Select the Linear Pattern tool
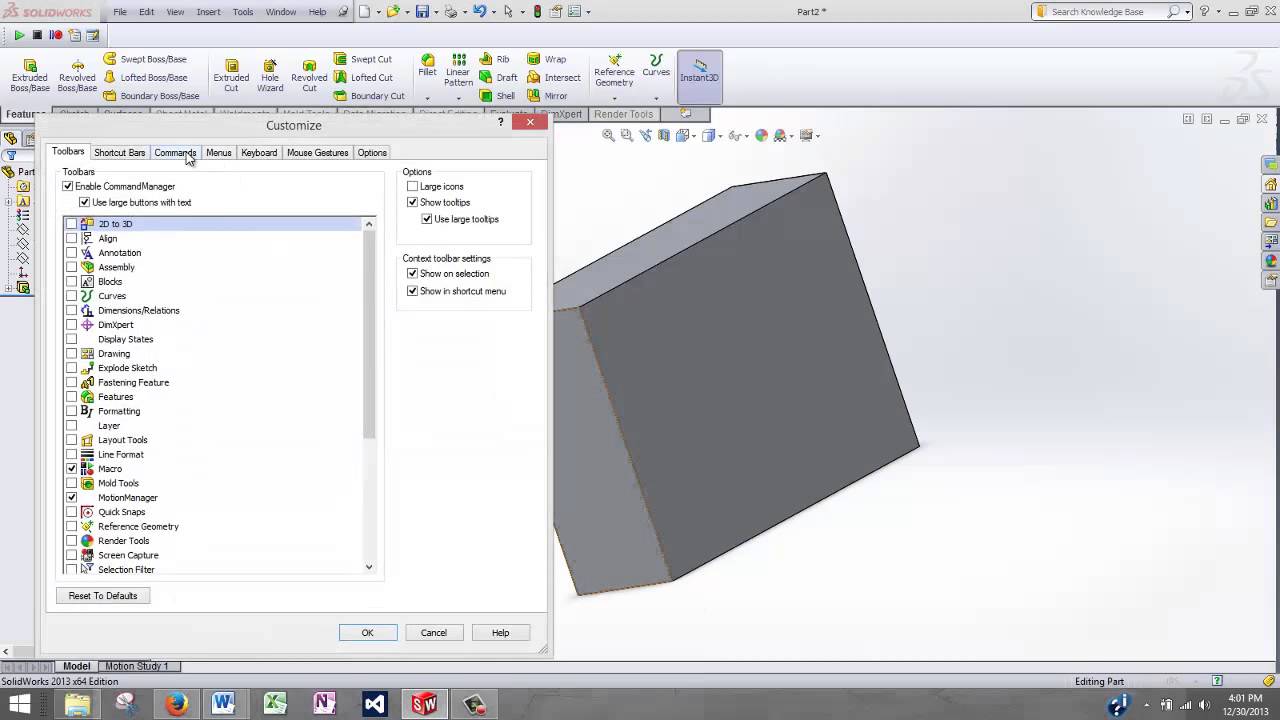The image size is (1280, 720). 458,70
